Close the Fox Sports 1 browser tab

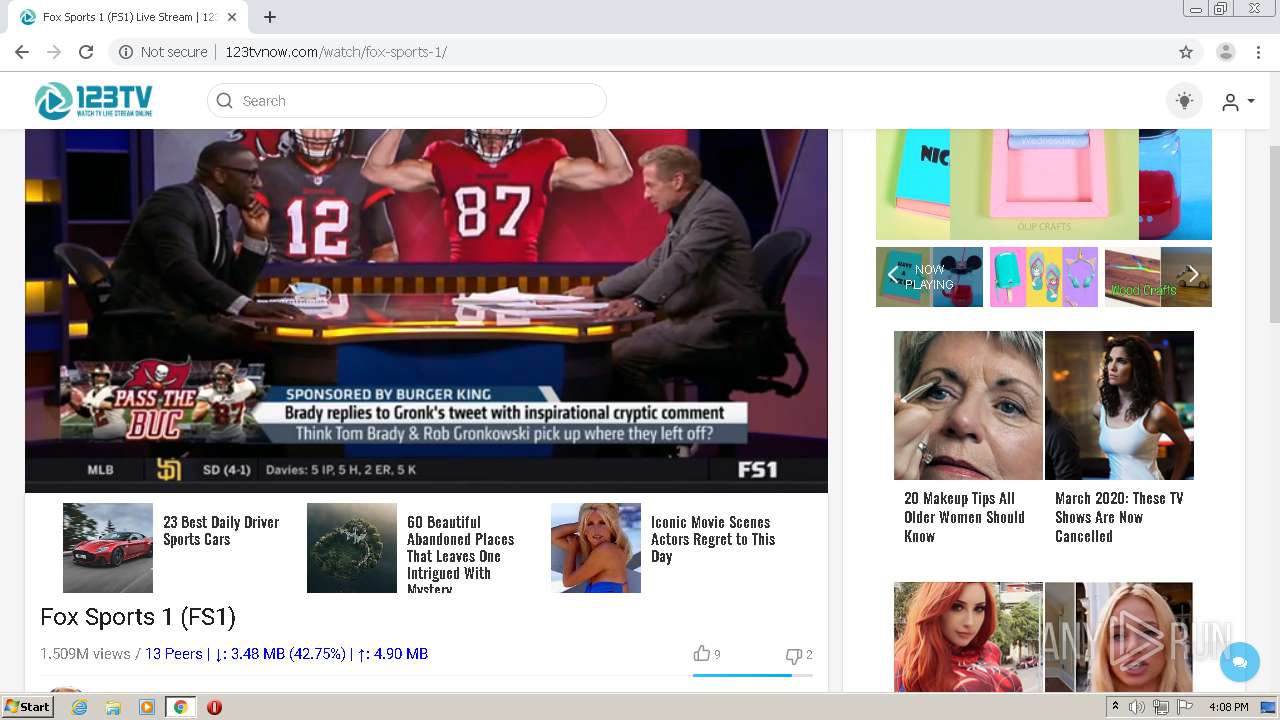232,17
